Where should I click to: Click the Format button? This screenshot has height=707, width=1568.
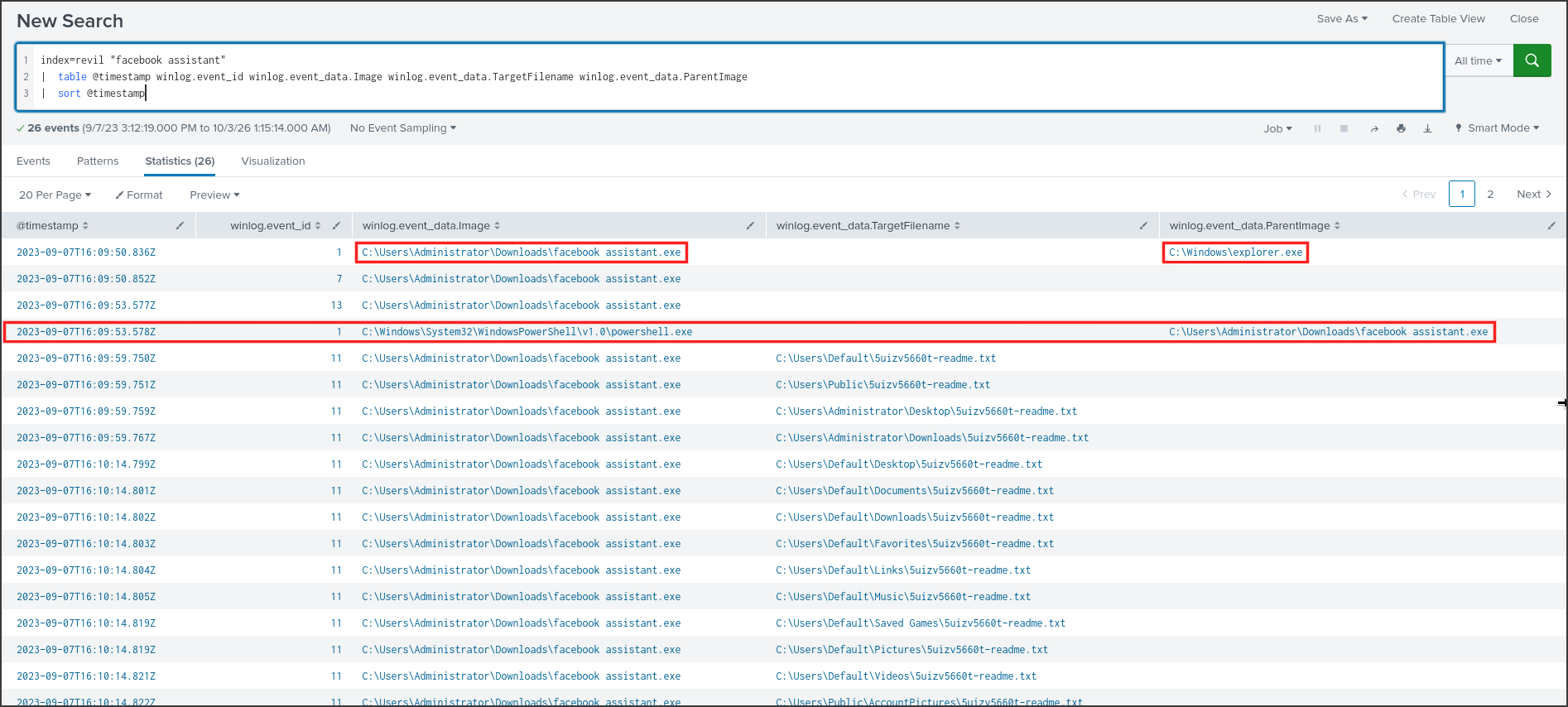pos(139,195)
